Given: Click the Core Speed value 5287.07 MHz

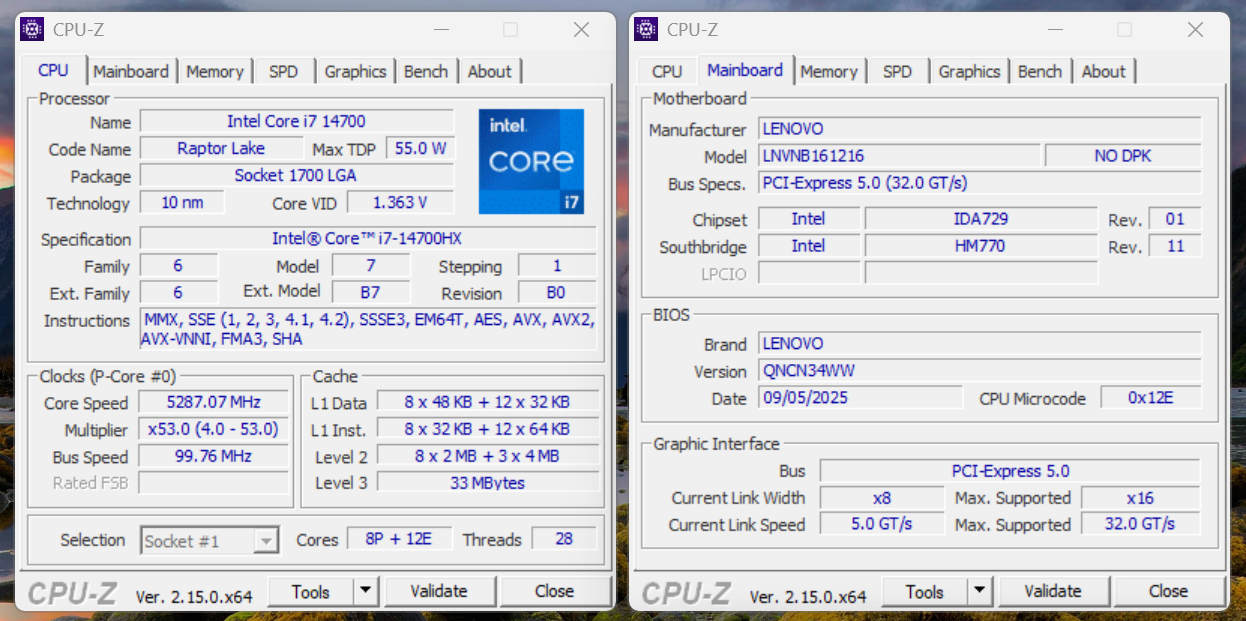Looking at the screenshot, I should [213, 402].
